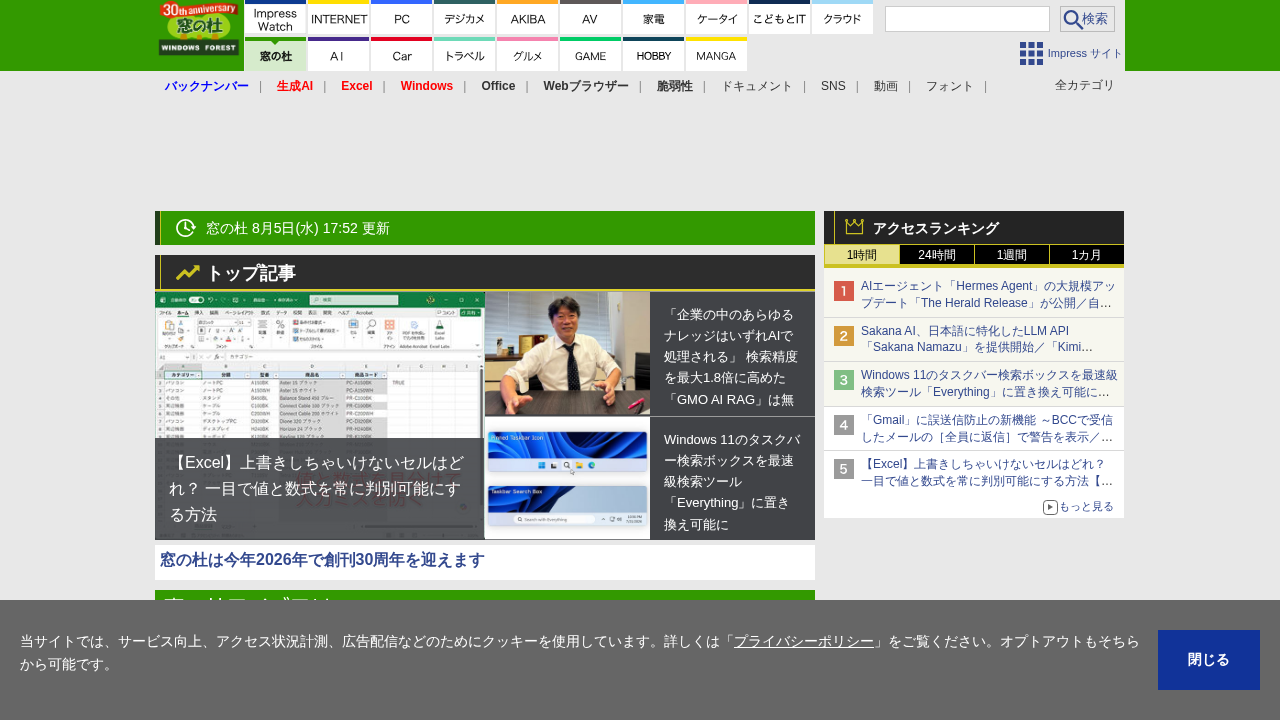Open the Impress Watch tab
Image resolution: width=1280 pixels, height=720 pixels.
[x=275, y=18]
